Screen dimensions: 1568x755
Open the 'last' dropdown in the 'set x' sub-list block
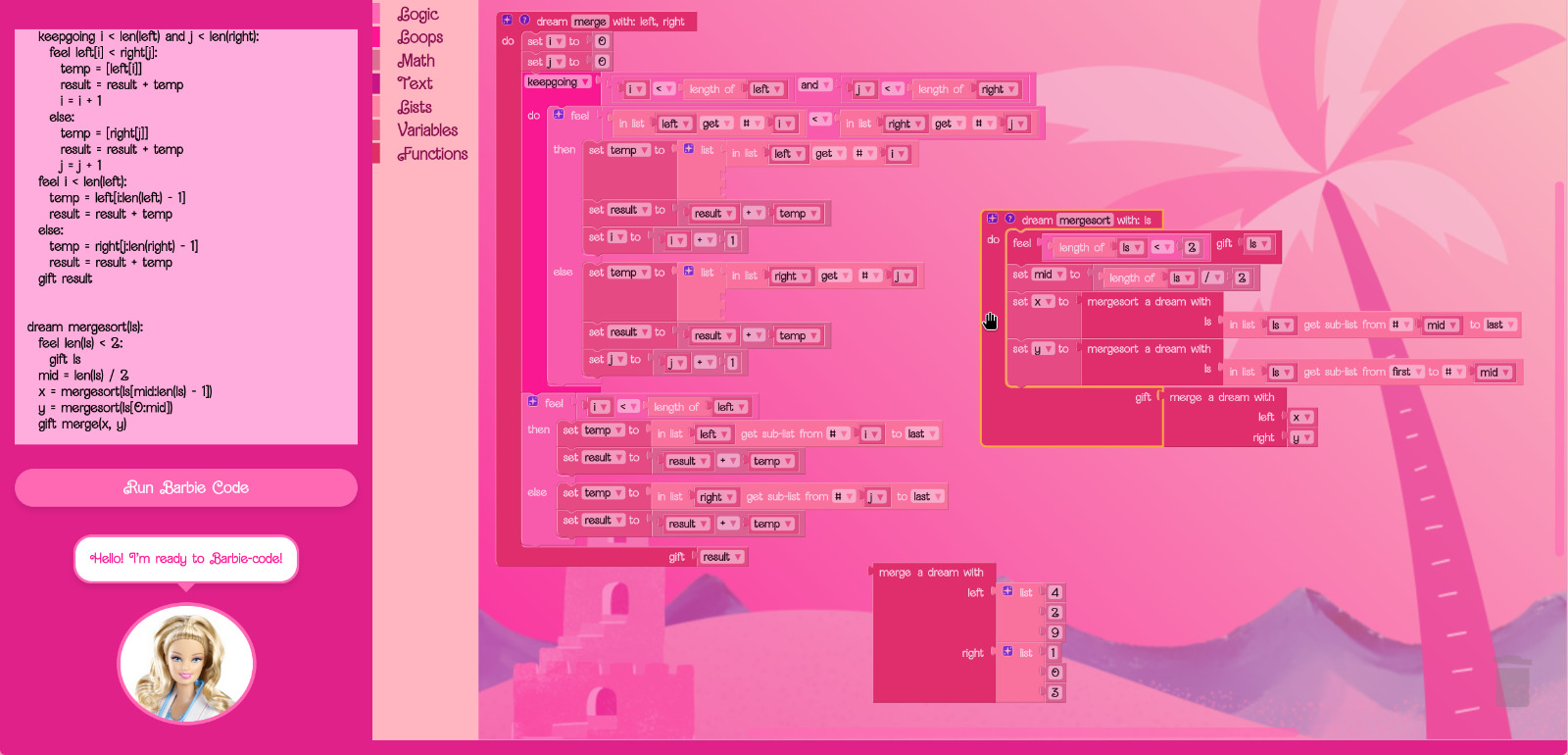click(x=1501, y=325)
